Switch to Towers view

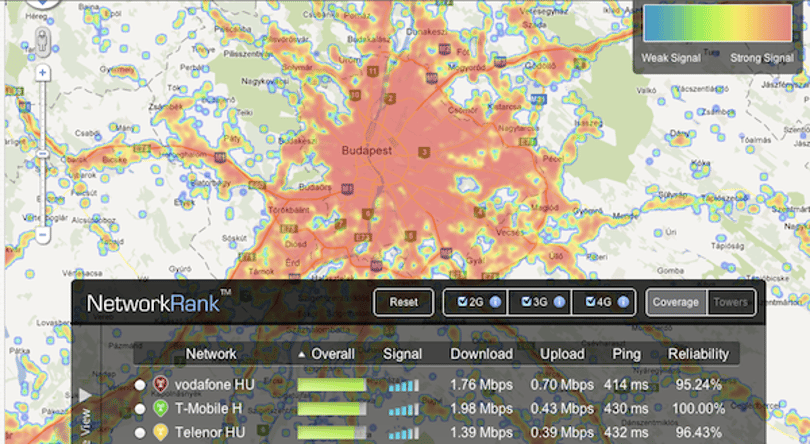730,302
